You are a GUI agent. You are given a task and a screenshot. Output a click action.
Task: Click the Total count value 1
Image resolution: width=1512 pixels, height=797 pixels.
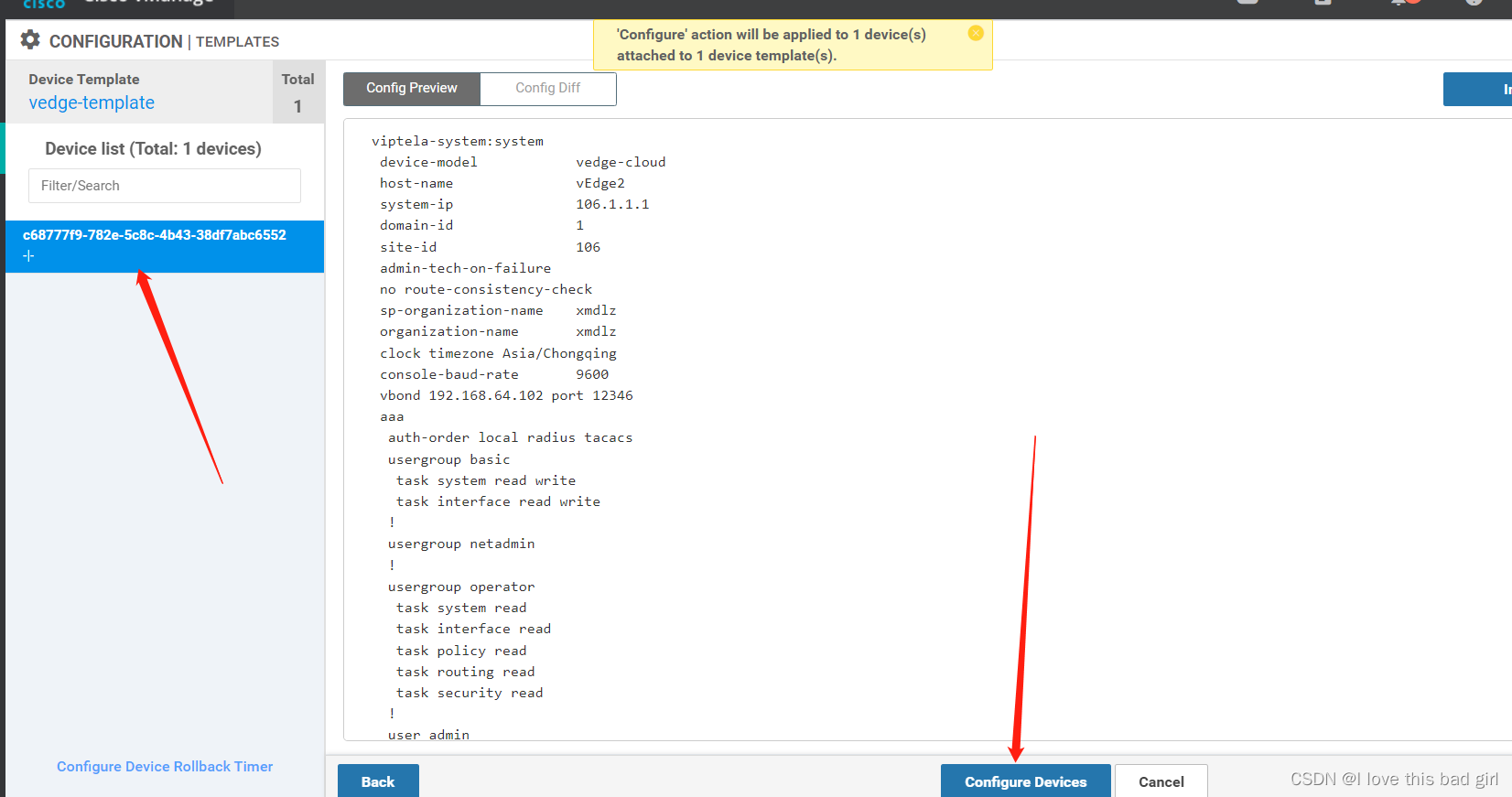(297, 106)
